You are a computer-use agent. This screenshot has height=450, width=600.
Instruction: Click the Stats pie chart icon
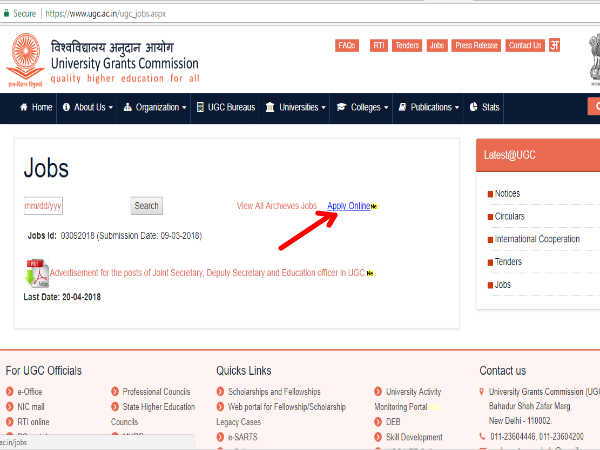pyautogui.click(x=474, y=107)
